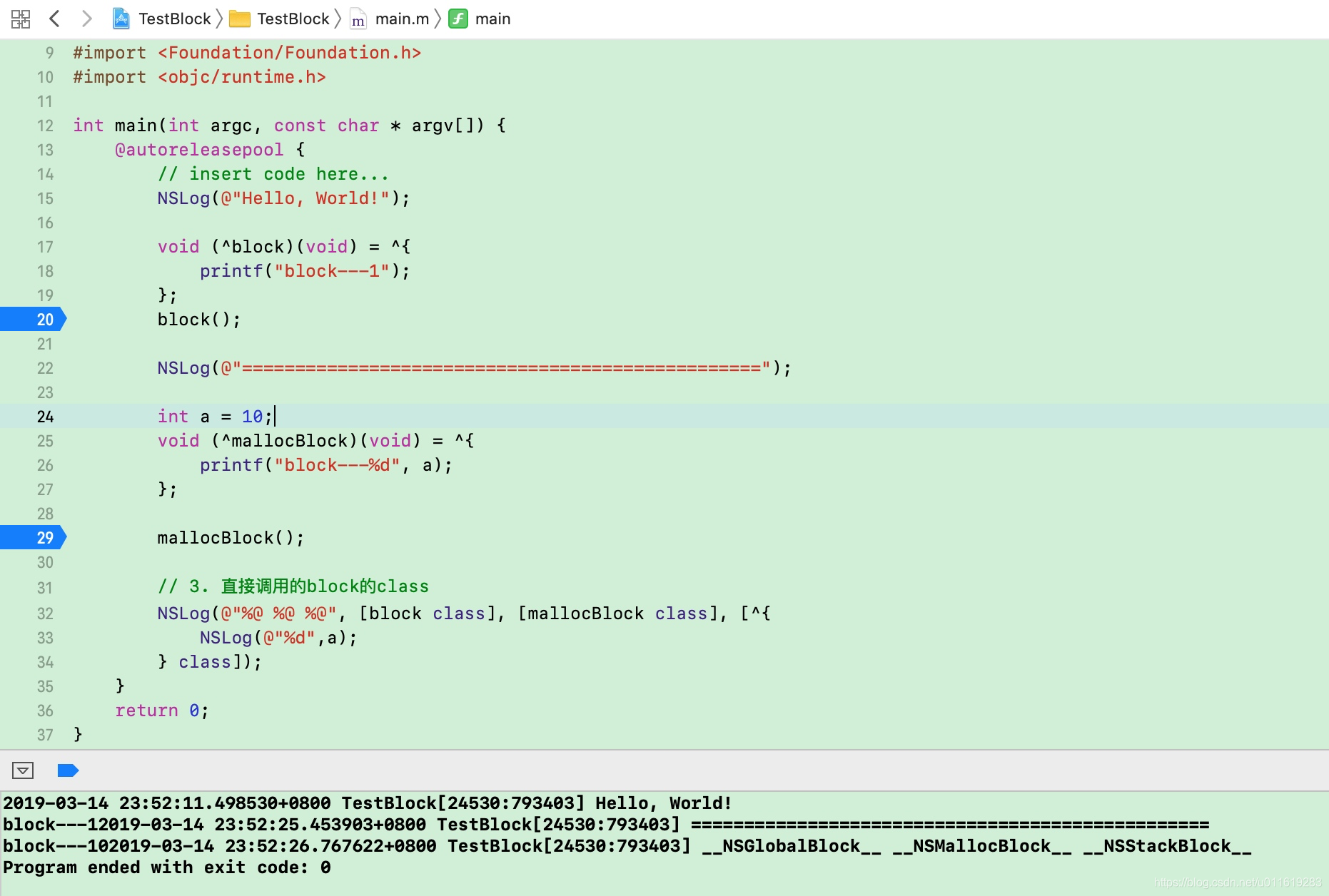1329x896 pixels.
Task: Open the main.m file in the jump bar
Action: [390, 19]
